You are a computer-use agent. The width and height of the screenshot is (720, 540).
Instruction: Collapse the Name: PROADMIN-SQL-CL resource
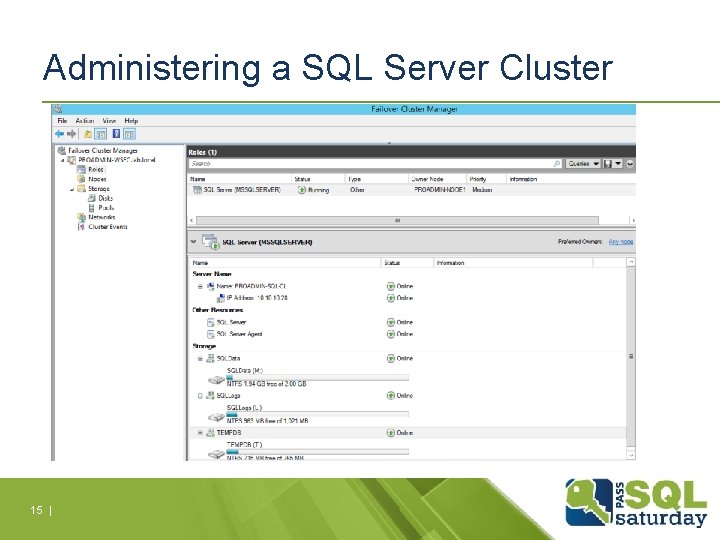click(x=200, y=287)
